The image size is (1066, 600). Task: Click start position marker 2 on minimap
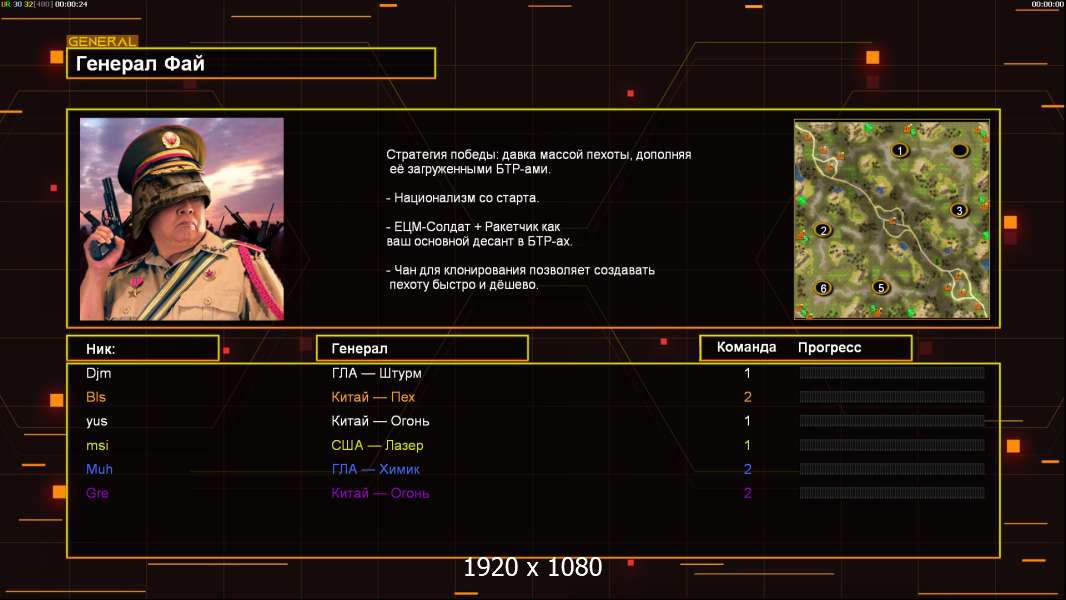[823, 230]
